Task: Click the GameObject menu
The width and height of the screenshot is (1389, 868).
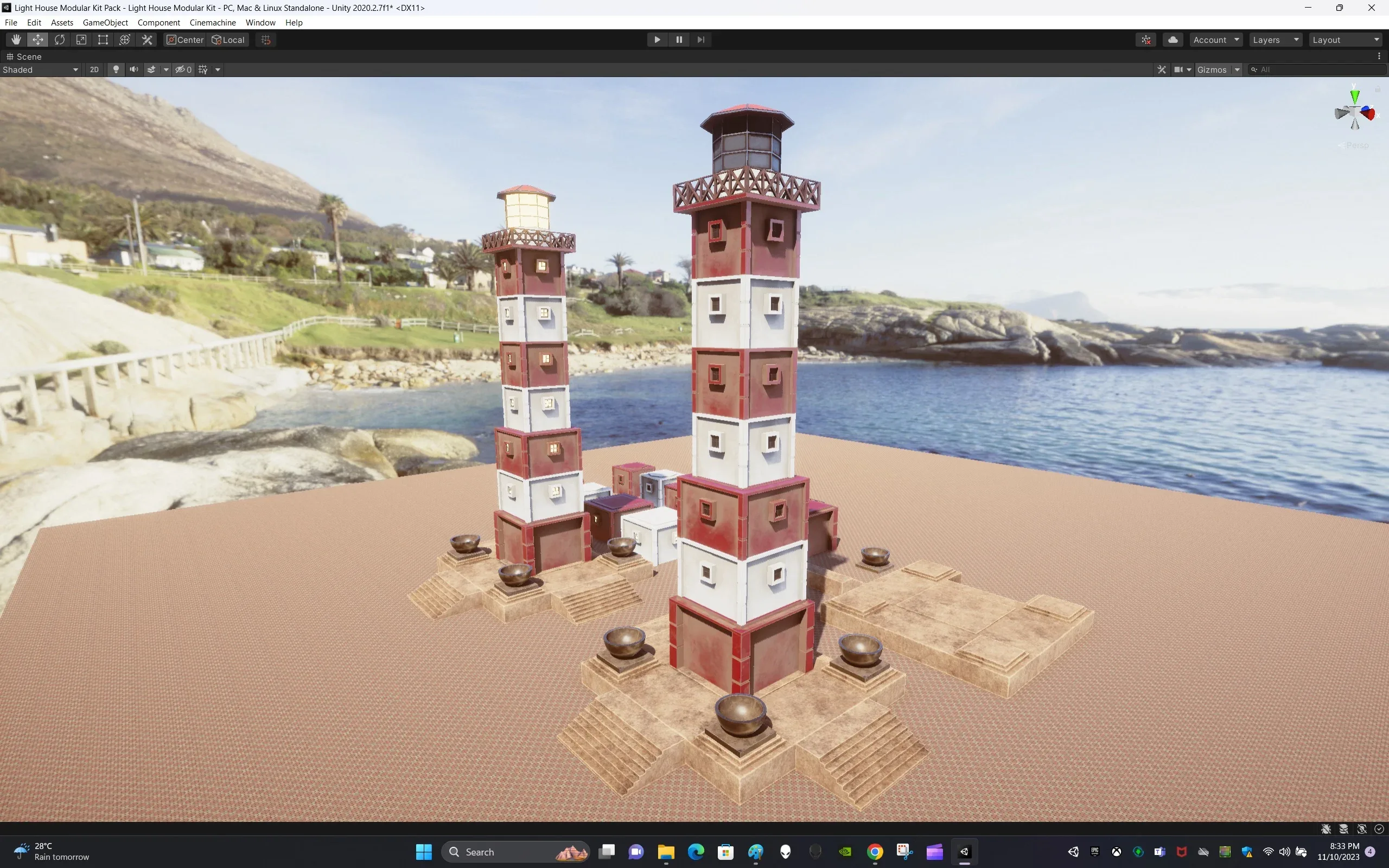Action: click(105, 22)
